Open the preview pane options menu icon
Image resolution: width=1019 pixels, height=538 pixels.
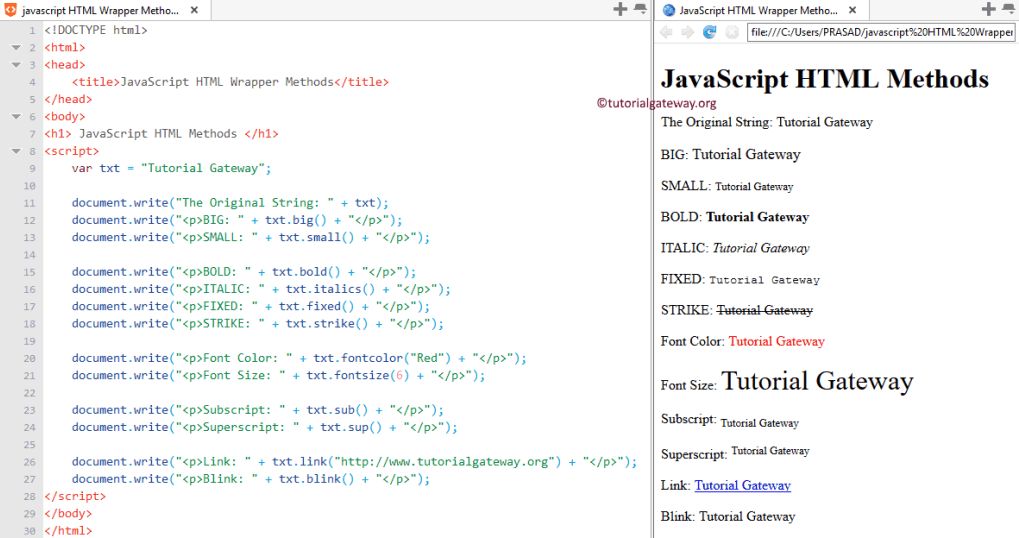(1009, 9)
